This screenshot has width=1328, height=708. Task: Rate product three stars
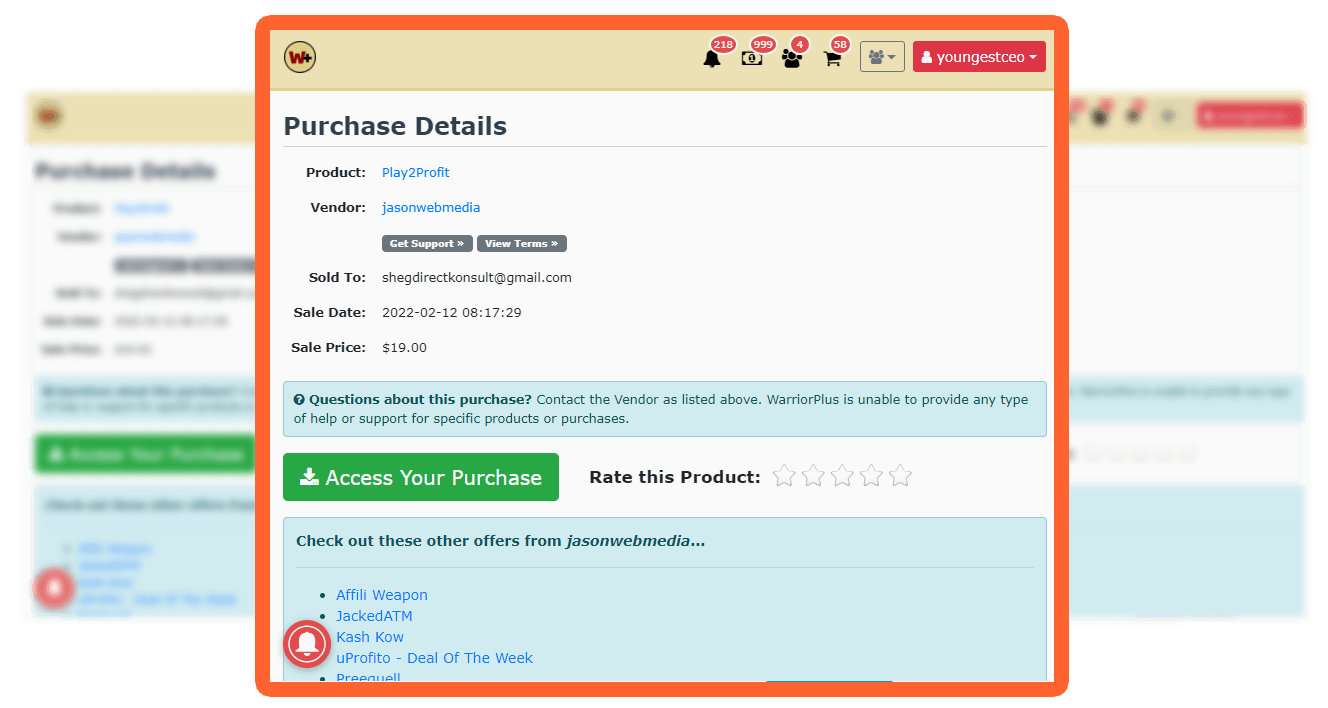(x=842, y=476)
